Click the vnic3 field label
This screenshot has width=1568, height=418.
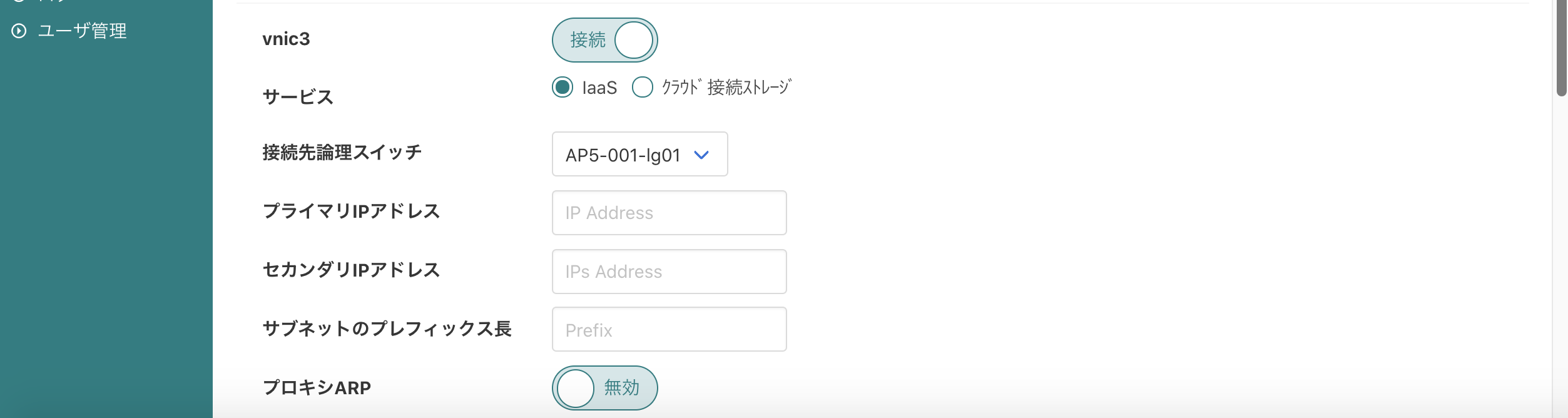click(286, 39)
